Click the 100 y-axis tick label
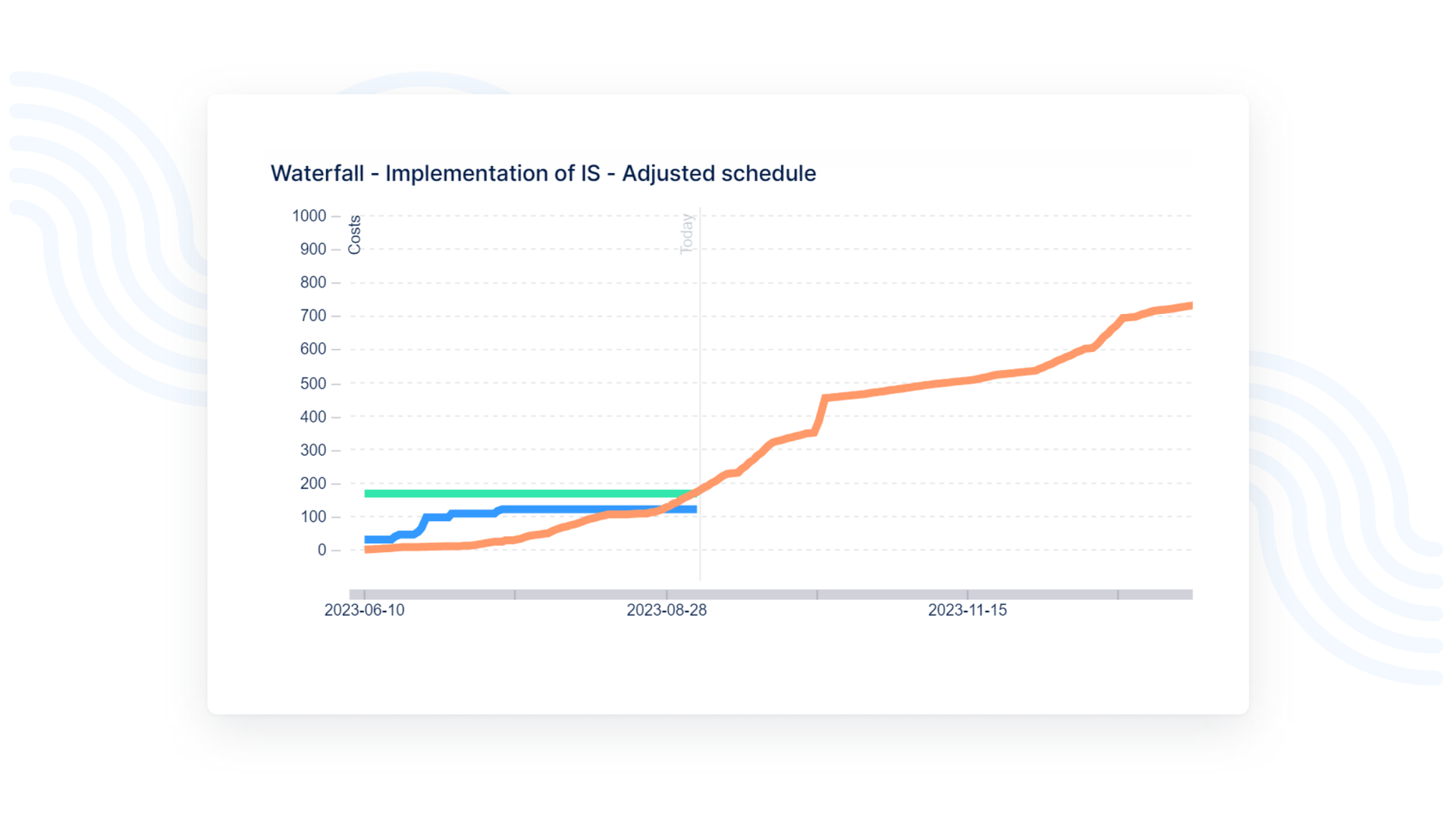 coord(312,517)
